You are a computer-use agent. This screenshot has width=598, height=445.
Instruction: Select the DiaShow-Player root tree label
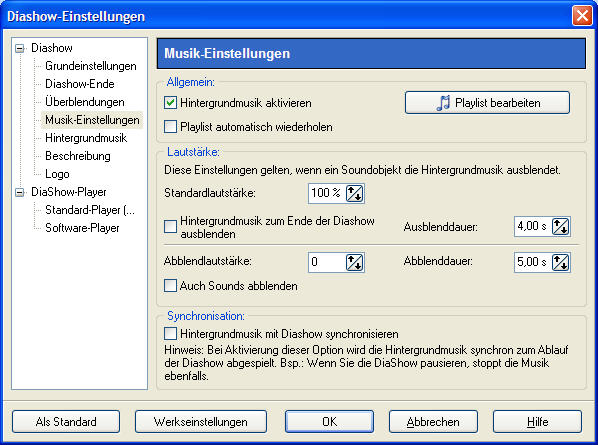[69, 192]
